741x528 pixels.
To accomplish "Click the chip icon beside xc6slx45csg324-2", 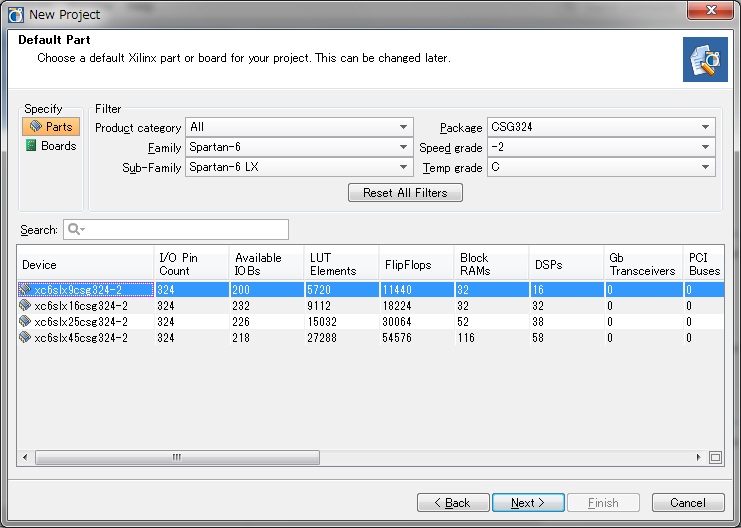I will tap(25, 338).
